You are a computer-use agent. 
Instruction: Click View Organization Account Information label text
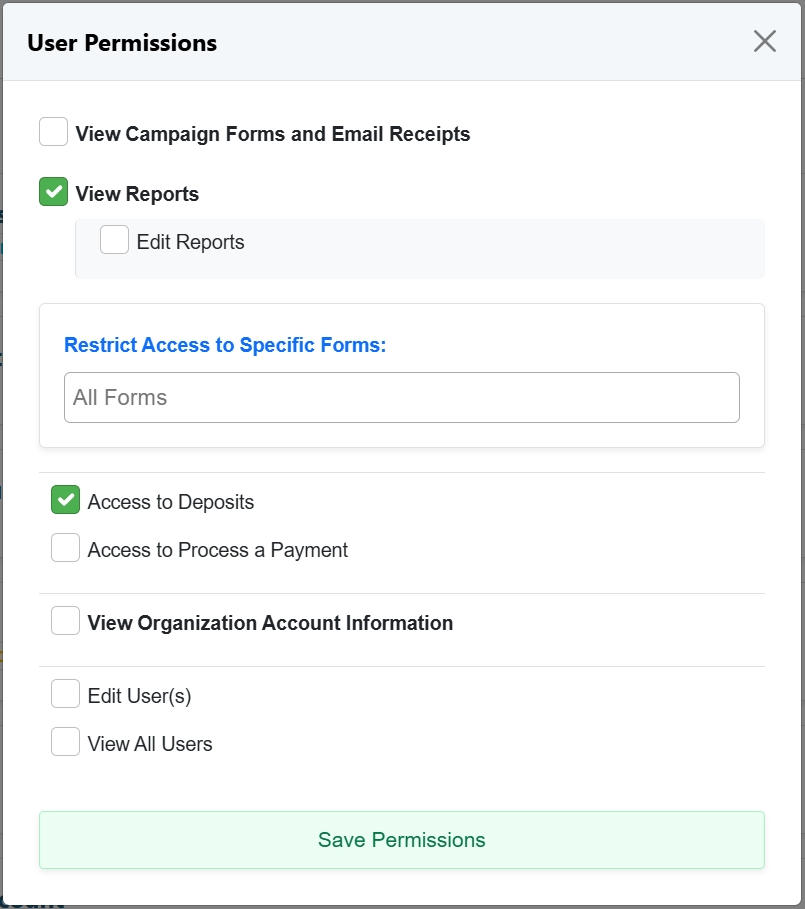270,623
